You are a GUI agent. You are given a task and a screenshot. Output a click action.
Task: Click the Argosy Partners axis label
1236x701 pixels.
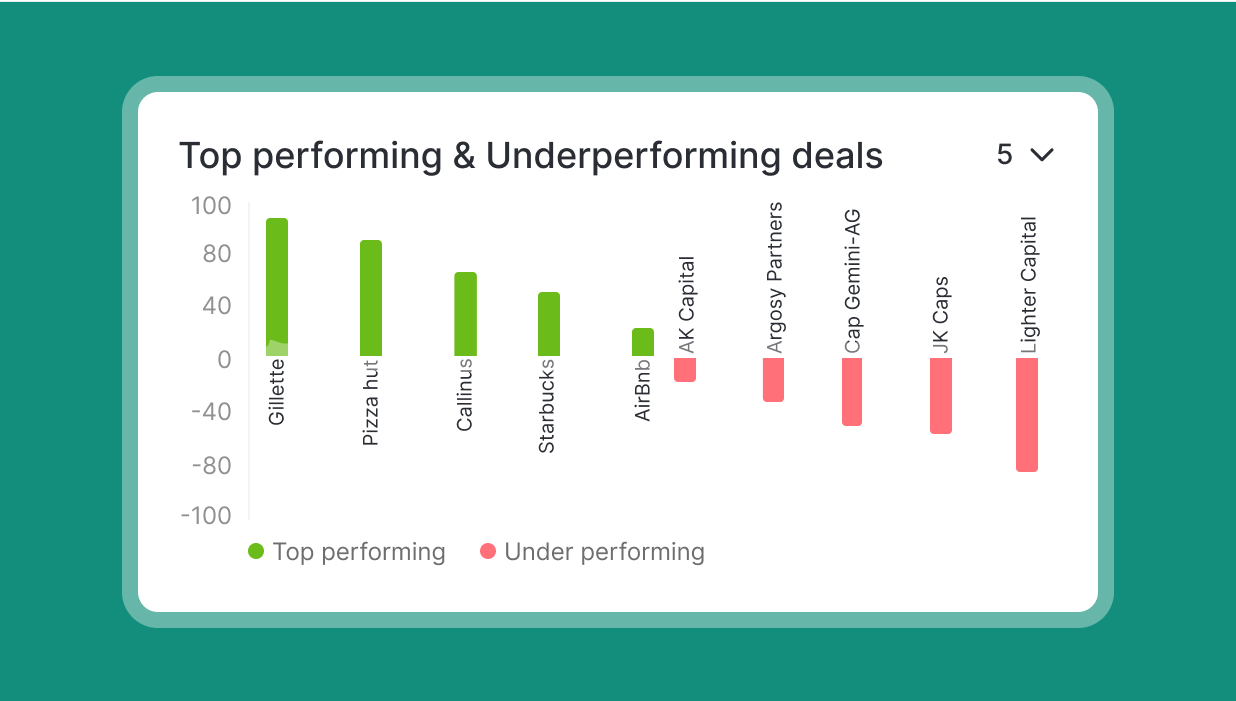click(x=774, y=277)
